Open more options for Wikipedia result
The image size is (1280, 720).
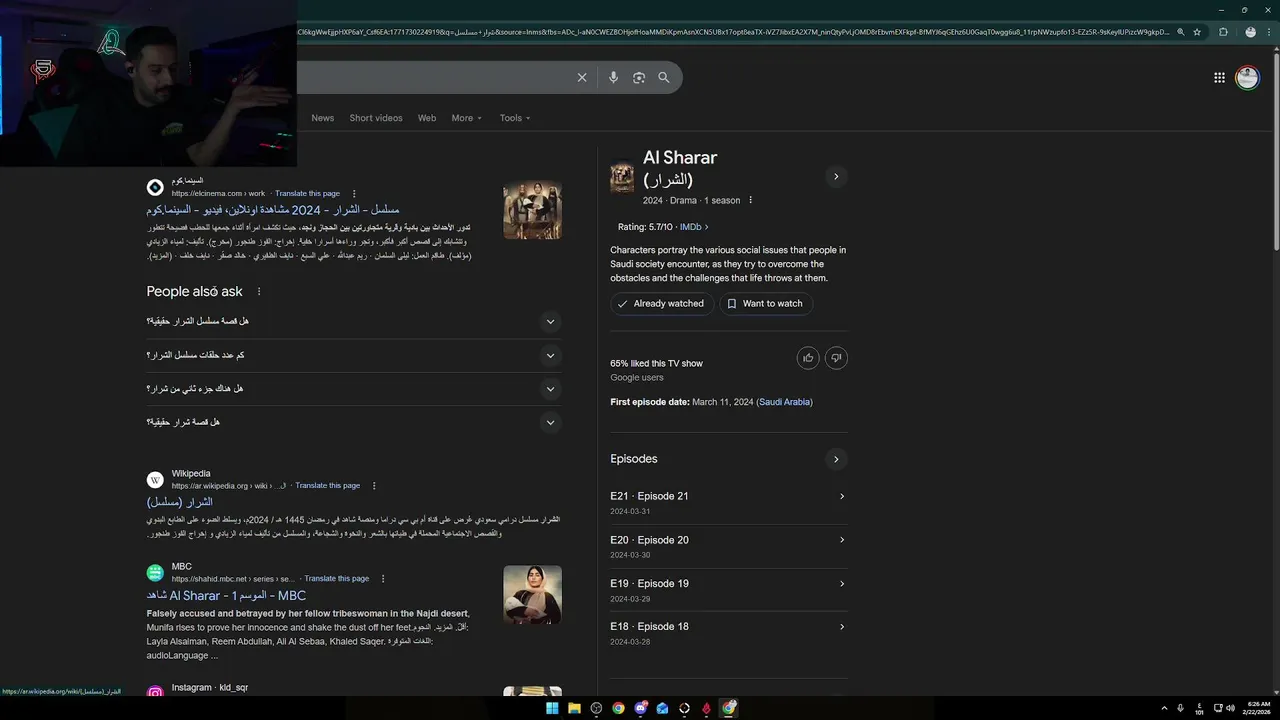[374, 486]
